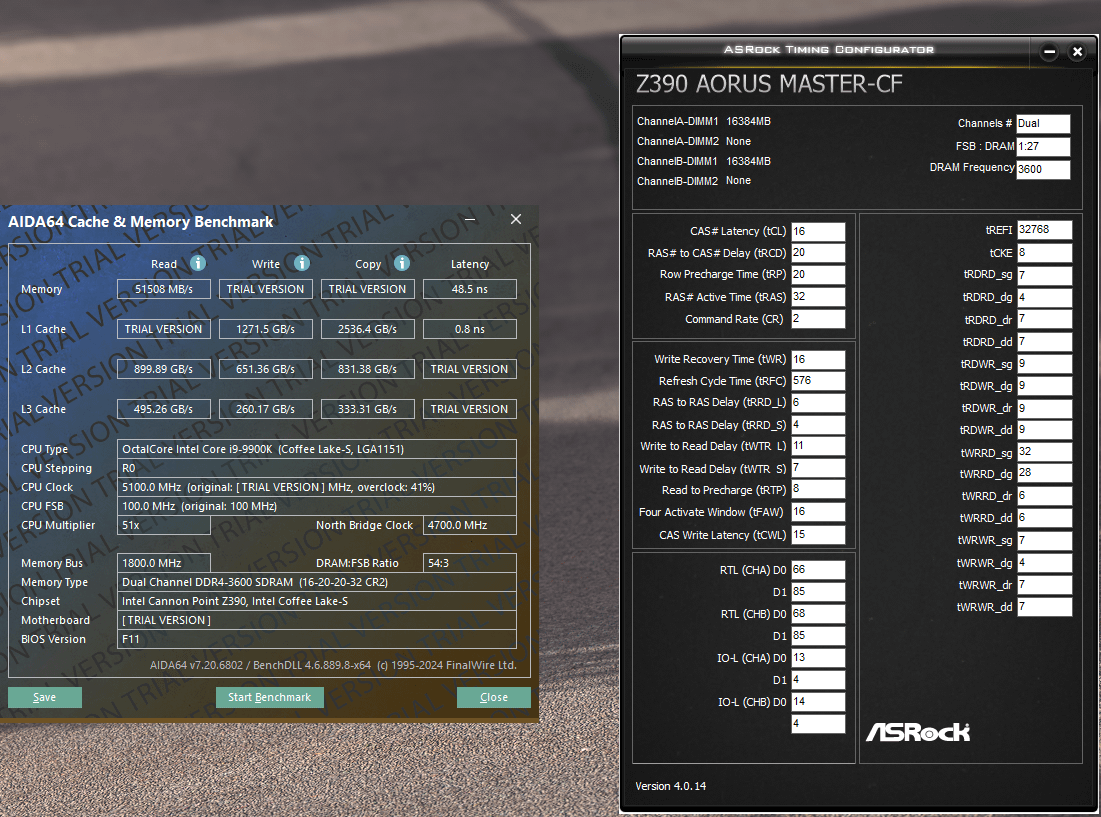
Task: Minimize the AIDA64 benchmark window
Action: (x=470, y=219)
